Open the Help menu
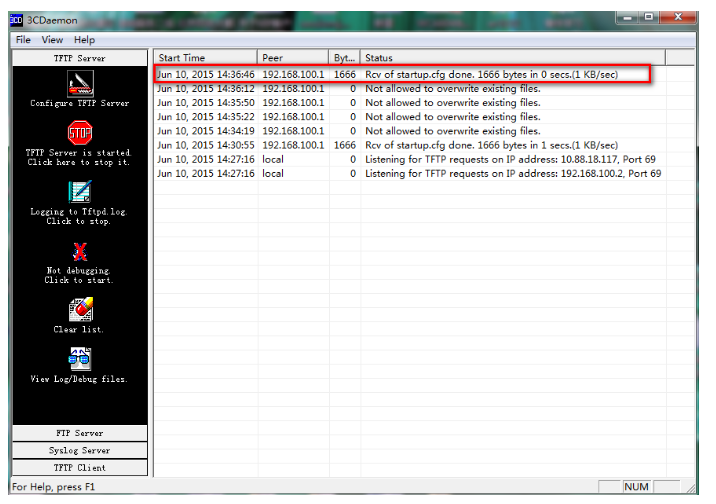The height and width of the screenshot is (504, 716). tap(84, 40)
